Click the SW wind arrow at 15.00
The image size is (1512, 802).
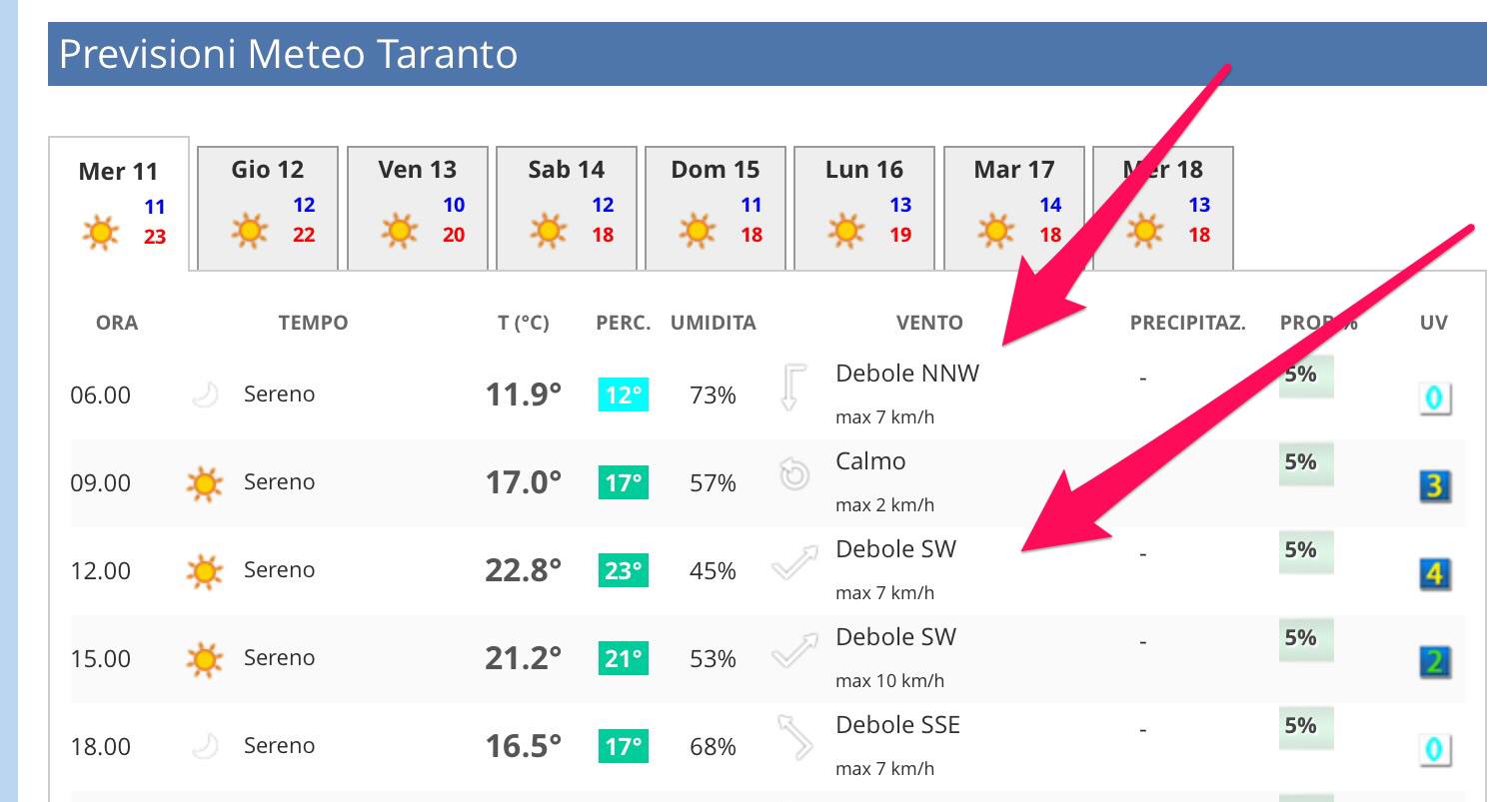click(x=794, y=652)
